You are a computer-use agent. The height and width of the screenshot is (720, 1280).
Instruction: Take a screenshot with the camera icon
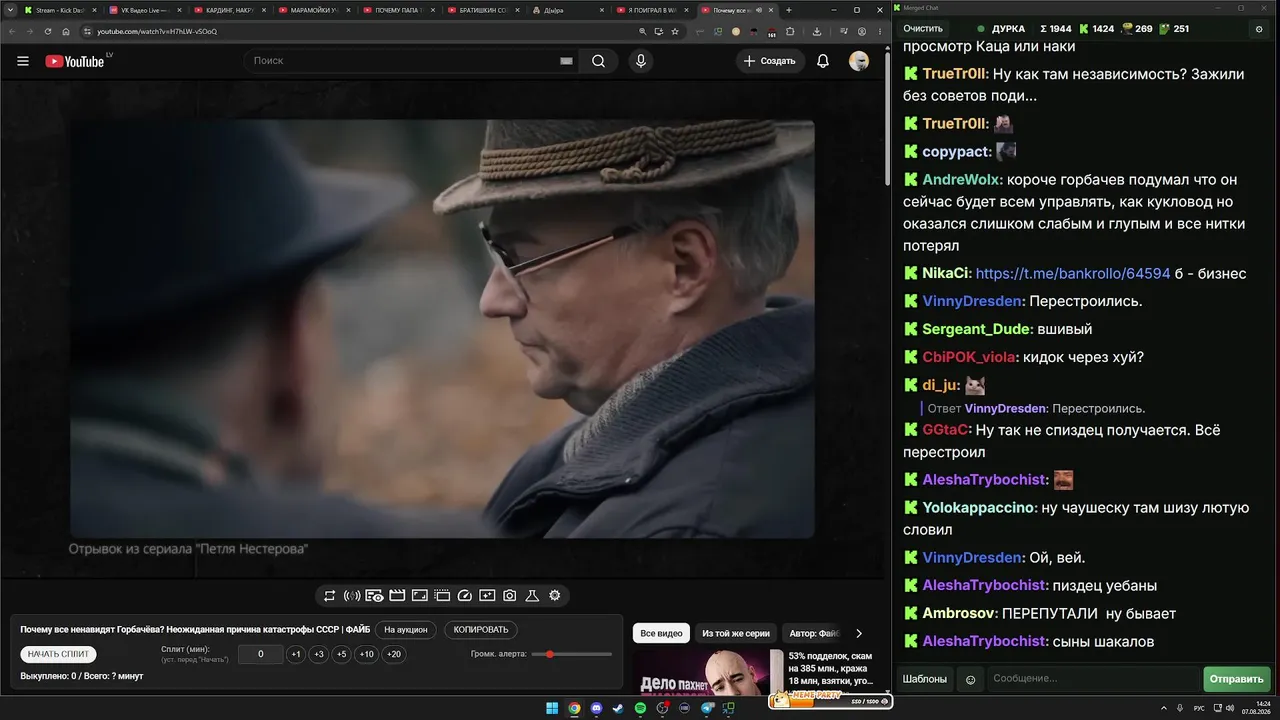pos(510,596)
